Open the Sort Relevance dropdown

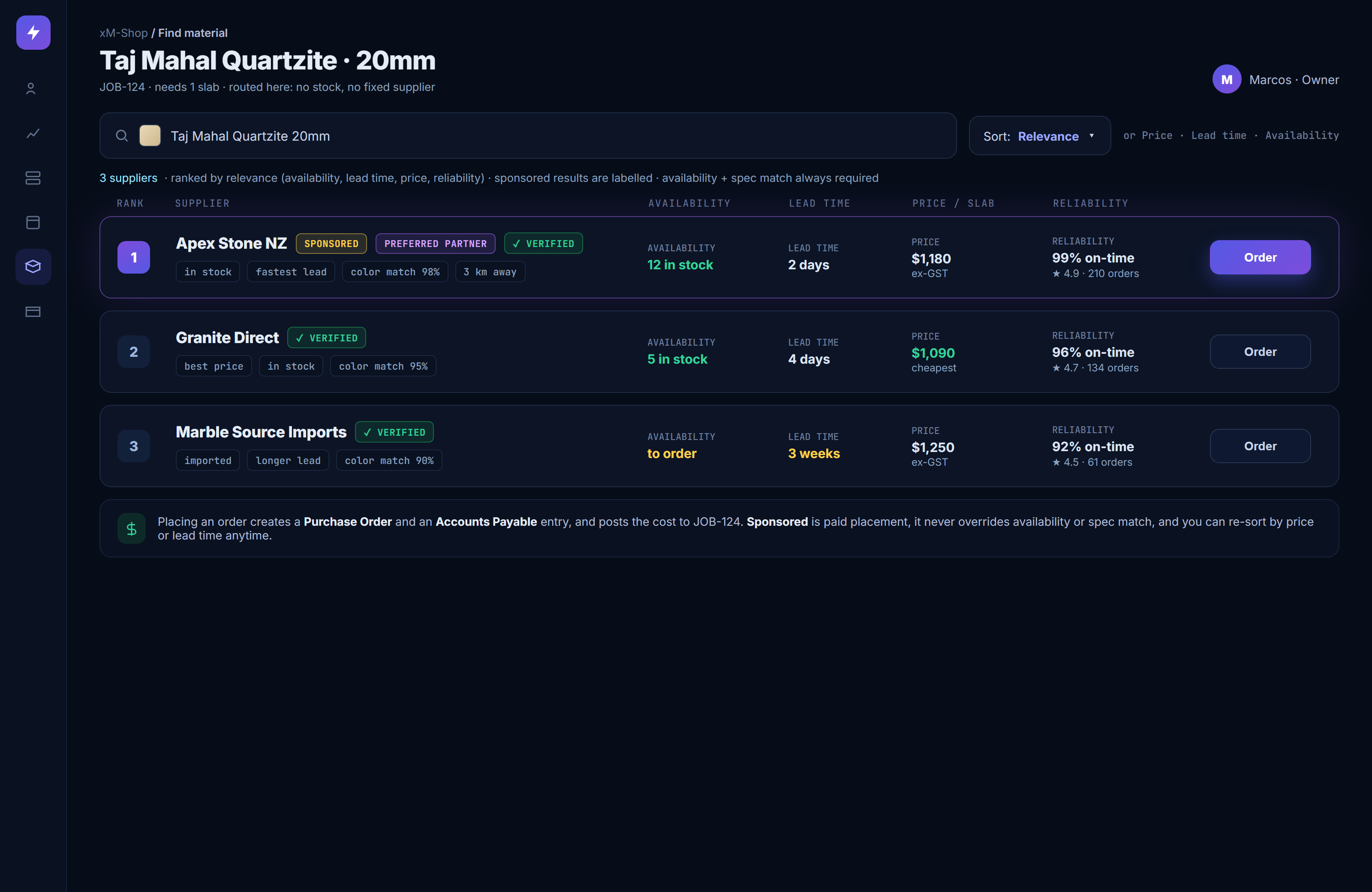[1039, 136]
